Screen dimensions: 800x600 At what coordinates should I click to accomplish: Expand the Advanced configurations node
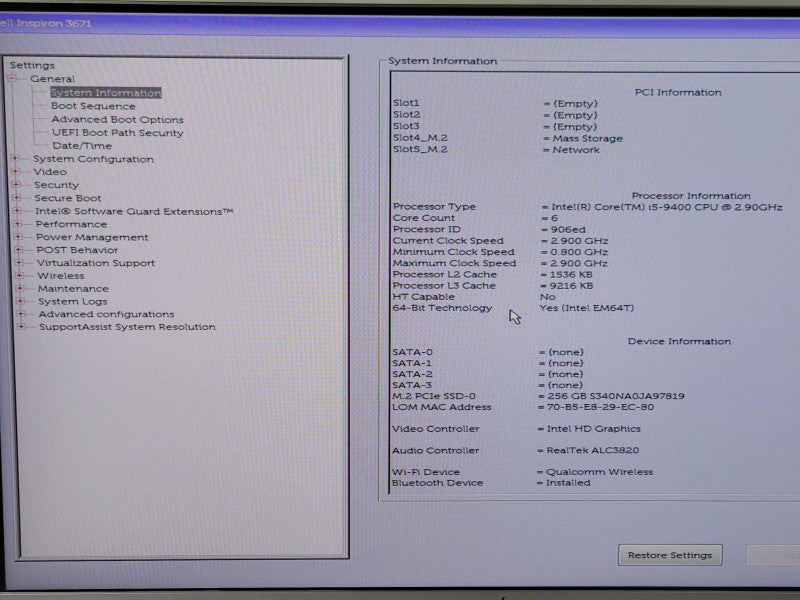[x=21, y=314]
